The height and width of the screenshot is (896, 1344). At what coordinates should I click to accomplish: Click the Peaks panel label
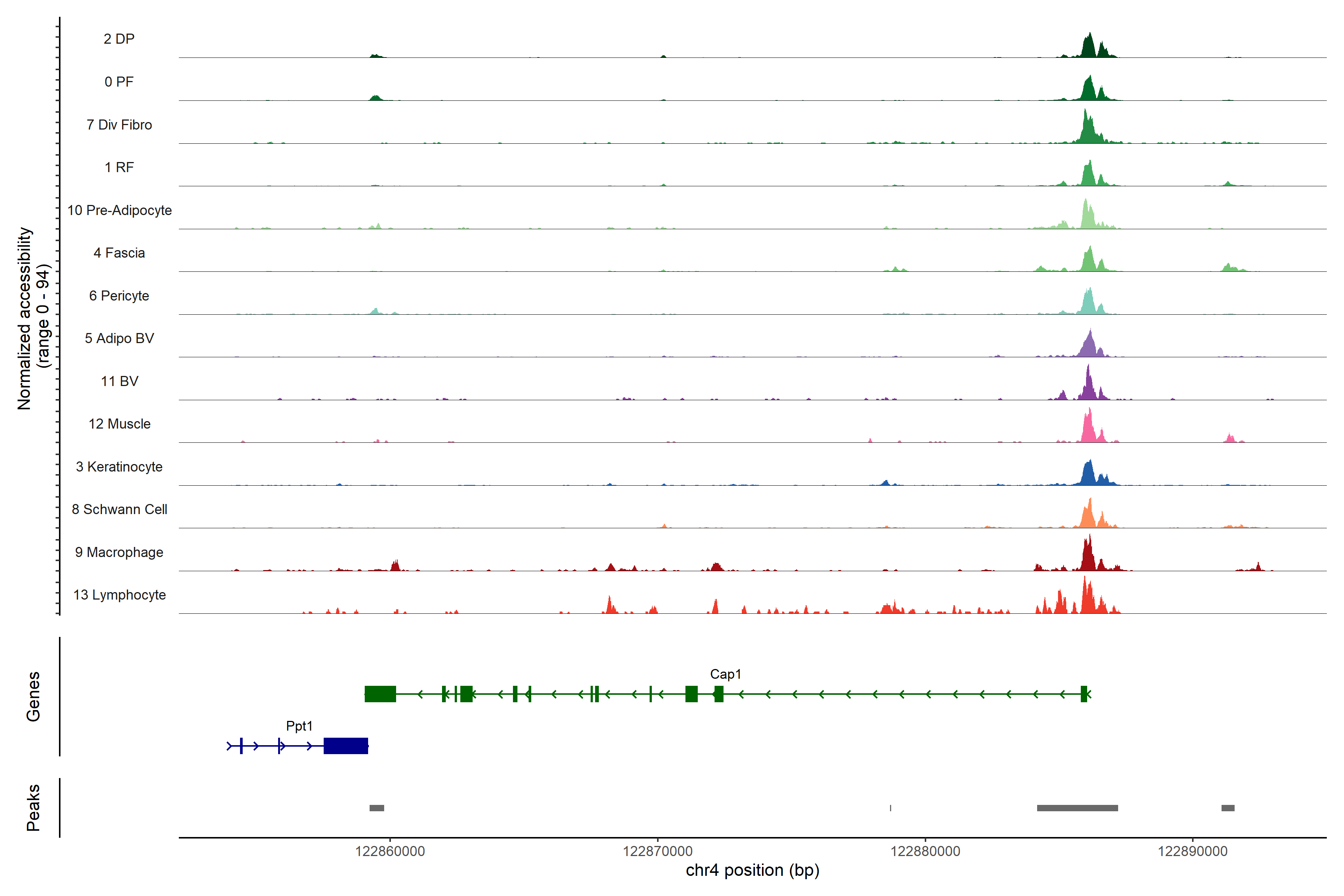(33, 808)
